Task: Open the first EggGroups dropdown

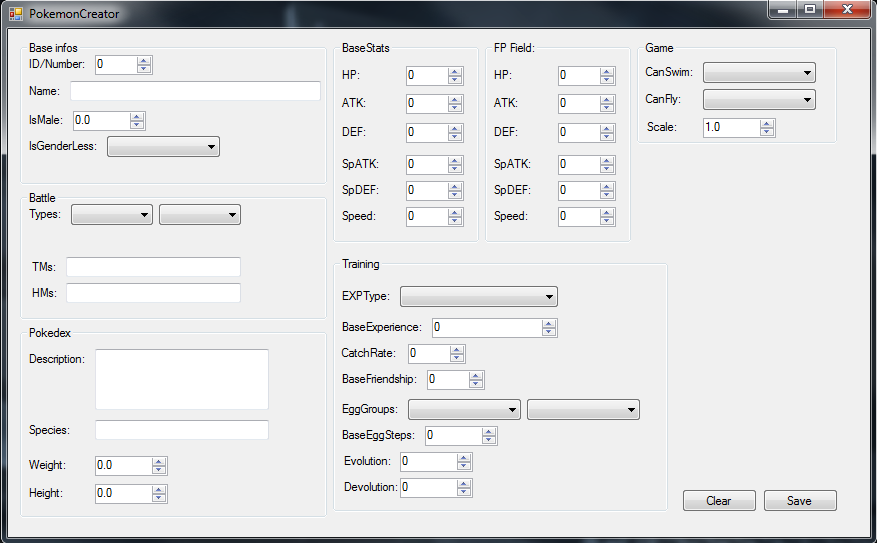Action: (464, 409)
